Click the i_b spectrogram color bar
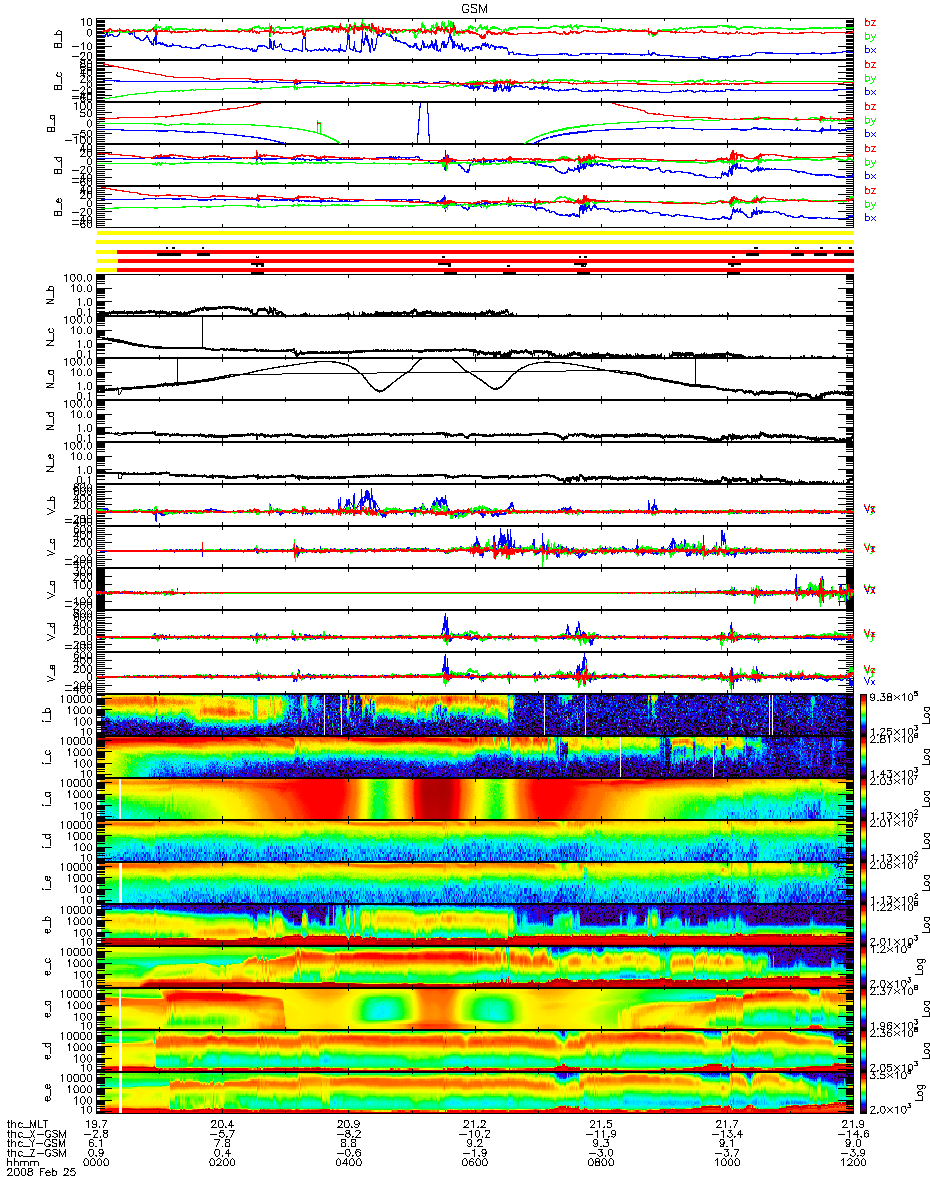930x1200 pixels. point(865,715)
